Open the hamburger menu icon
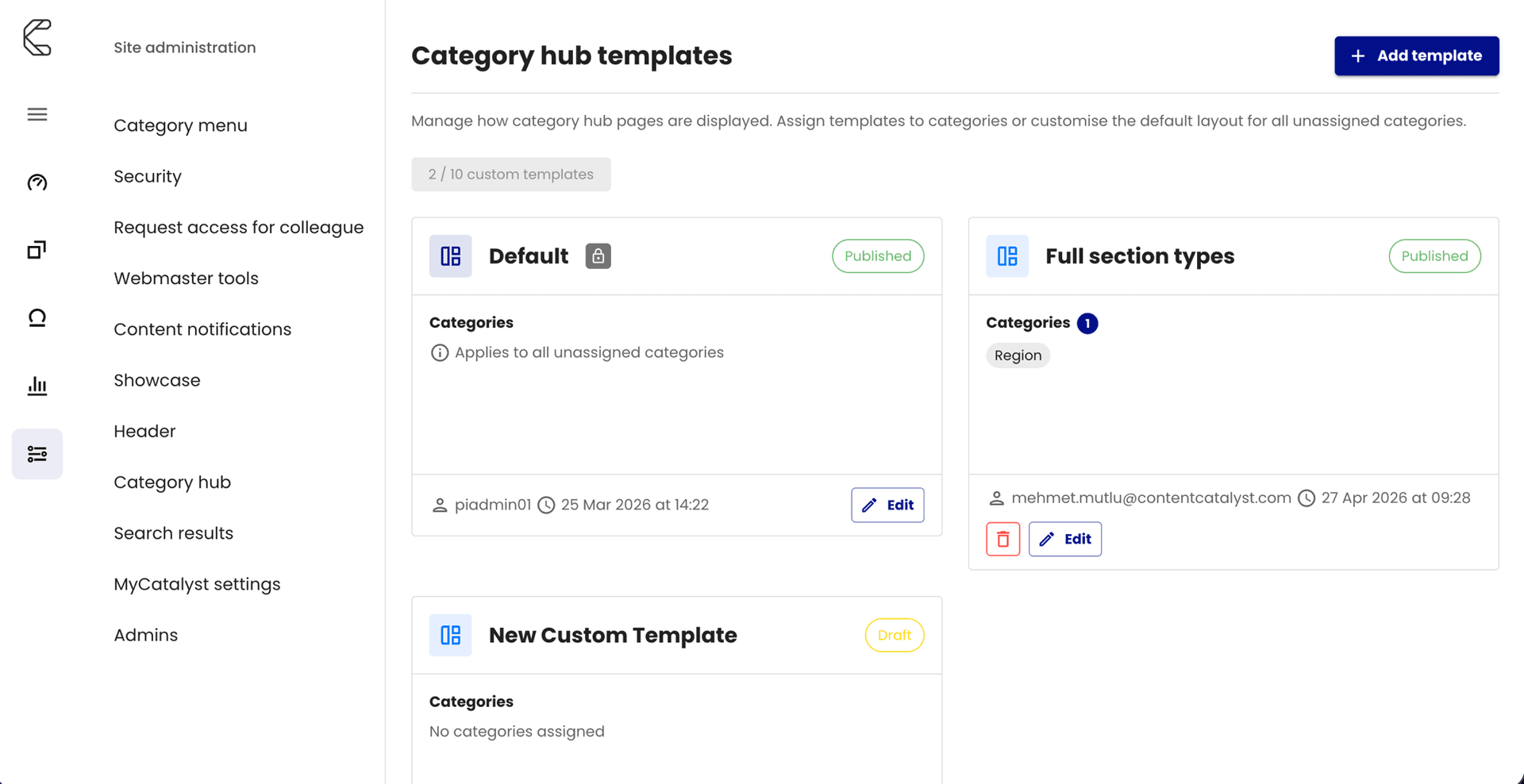 (37, 114)
